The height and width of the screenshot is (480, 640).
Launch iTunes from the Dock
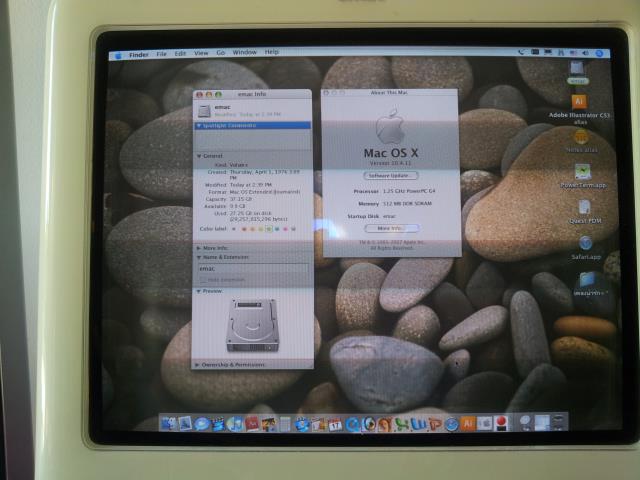235,424
